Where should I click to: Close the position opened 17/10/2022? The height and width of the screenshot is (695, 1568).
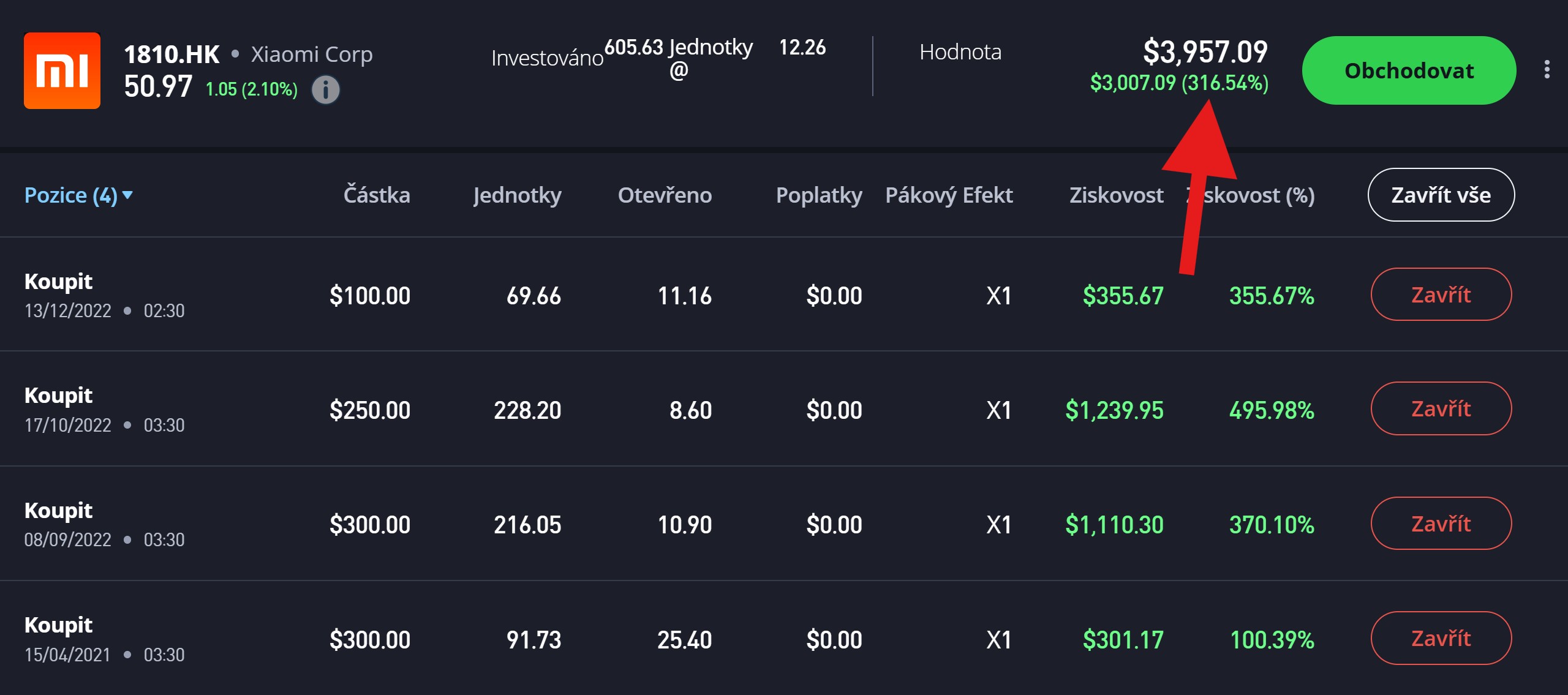[x=1441, y=408]
